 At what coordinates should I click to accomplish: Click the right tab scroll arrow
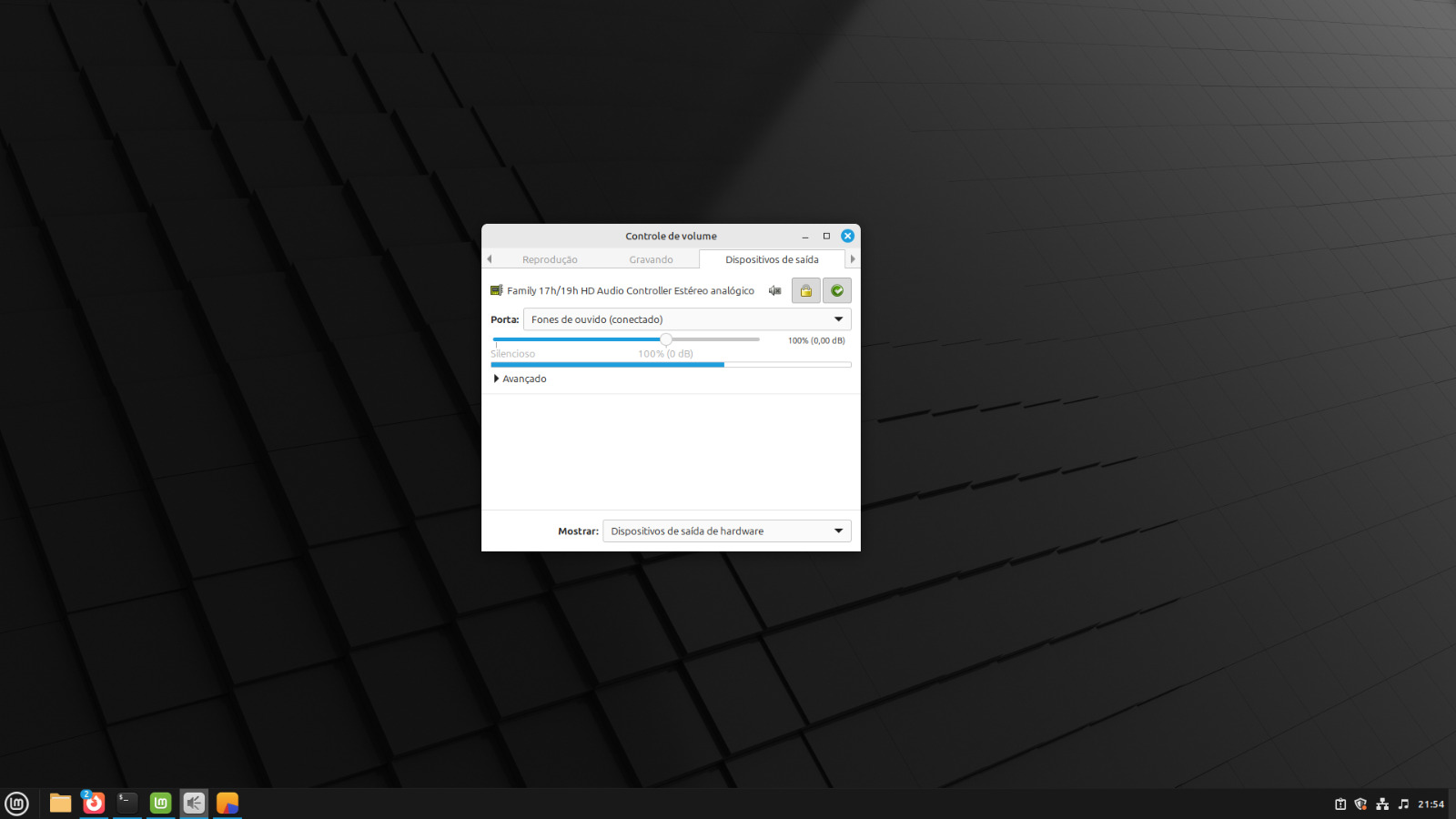853,259
